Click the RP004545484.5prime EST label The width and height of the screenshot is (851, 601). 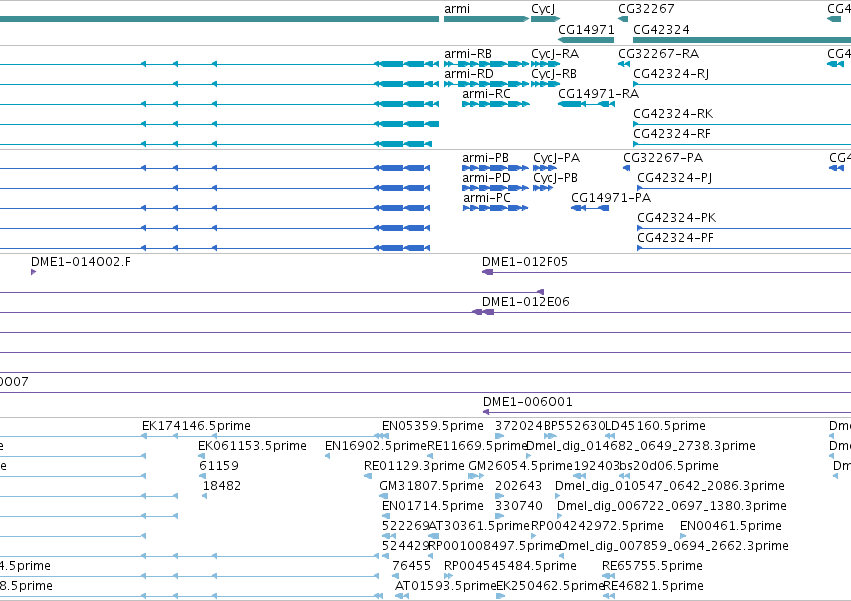click(x=510, y=567)
